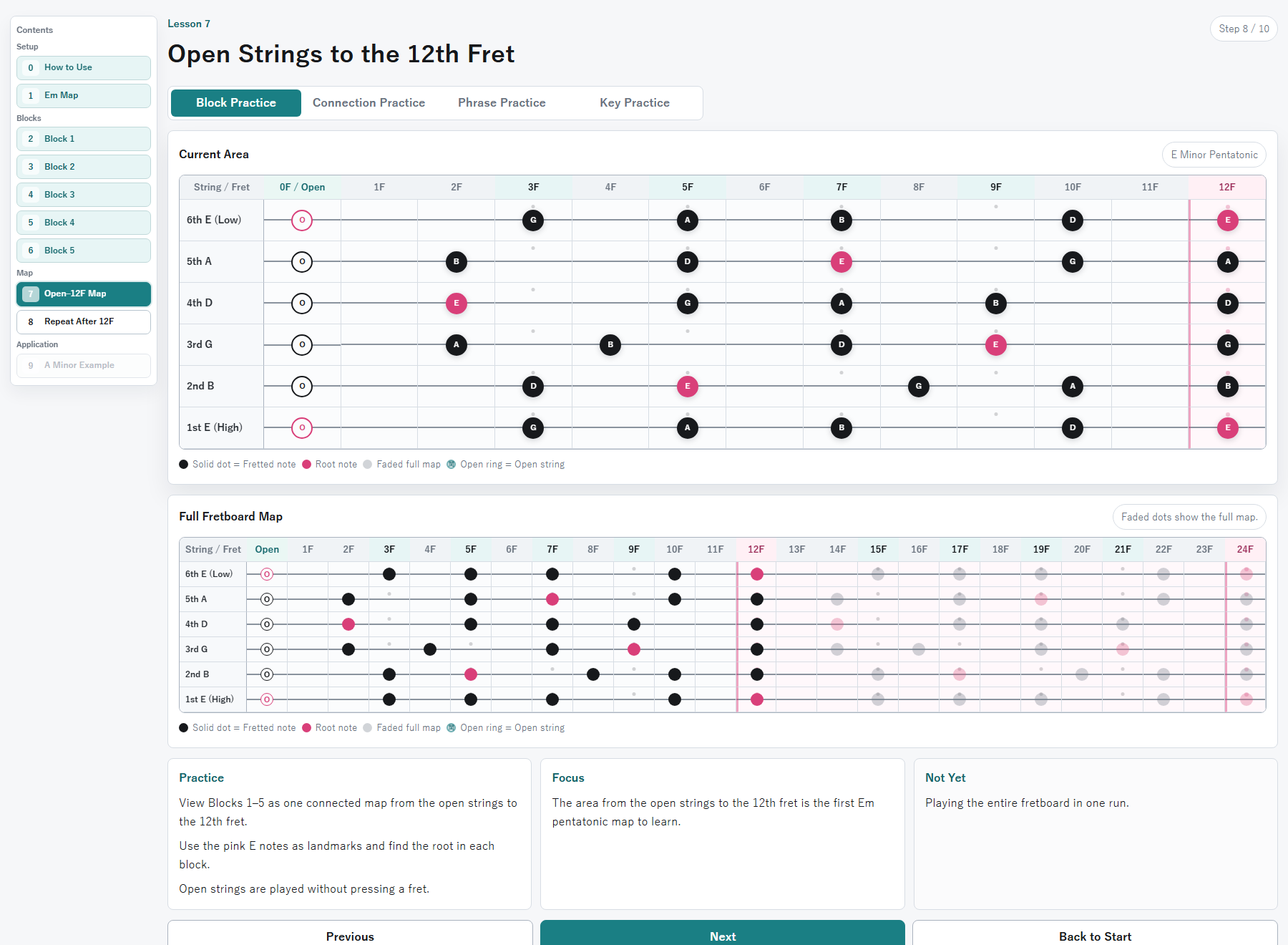Click the B note at 9F on 4th D string

[996, 303]
